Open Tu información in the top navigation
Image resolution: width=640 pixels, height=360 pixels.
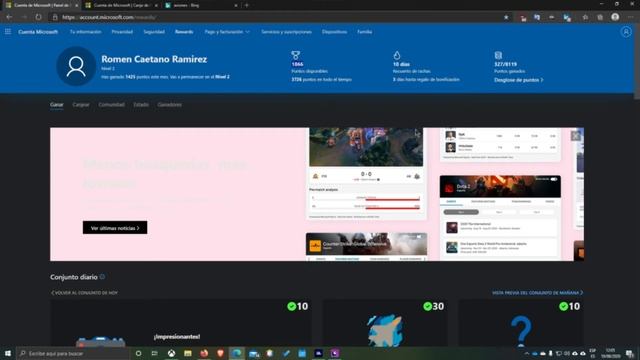(85, 32)
